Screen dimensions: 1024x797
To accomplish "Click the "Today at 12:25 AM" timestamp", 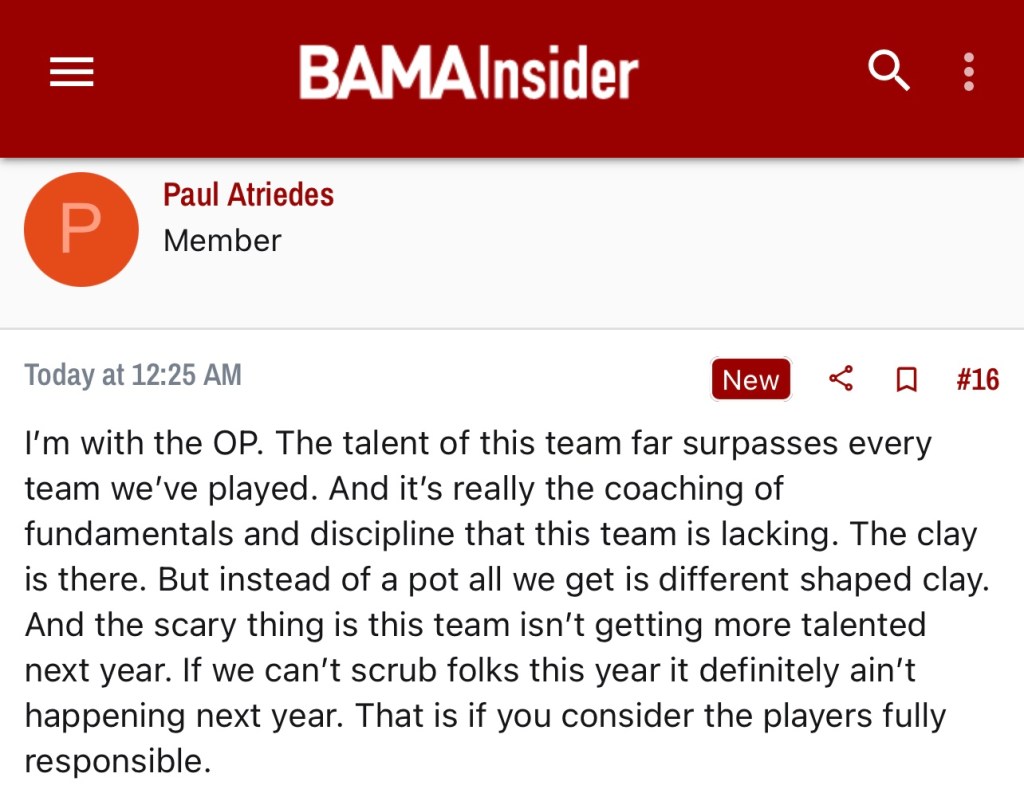I will [133, 375].
